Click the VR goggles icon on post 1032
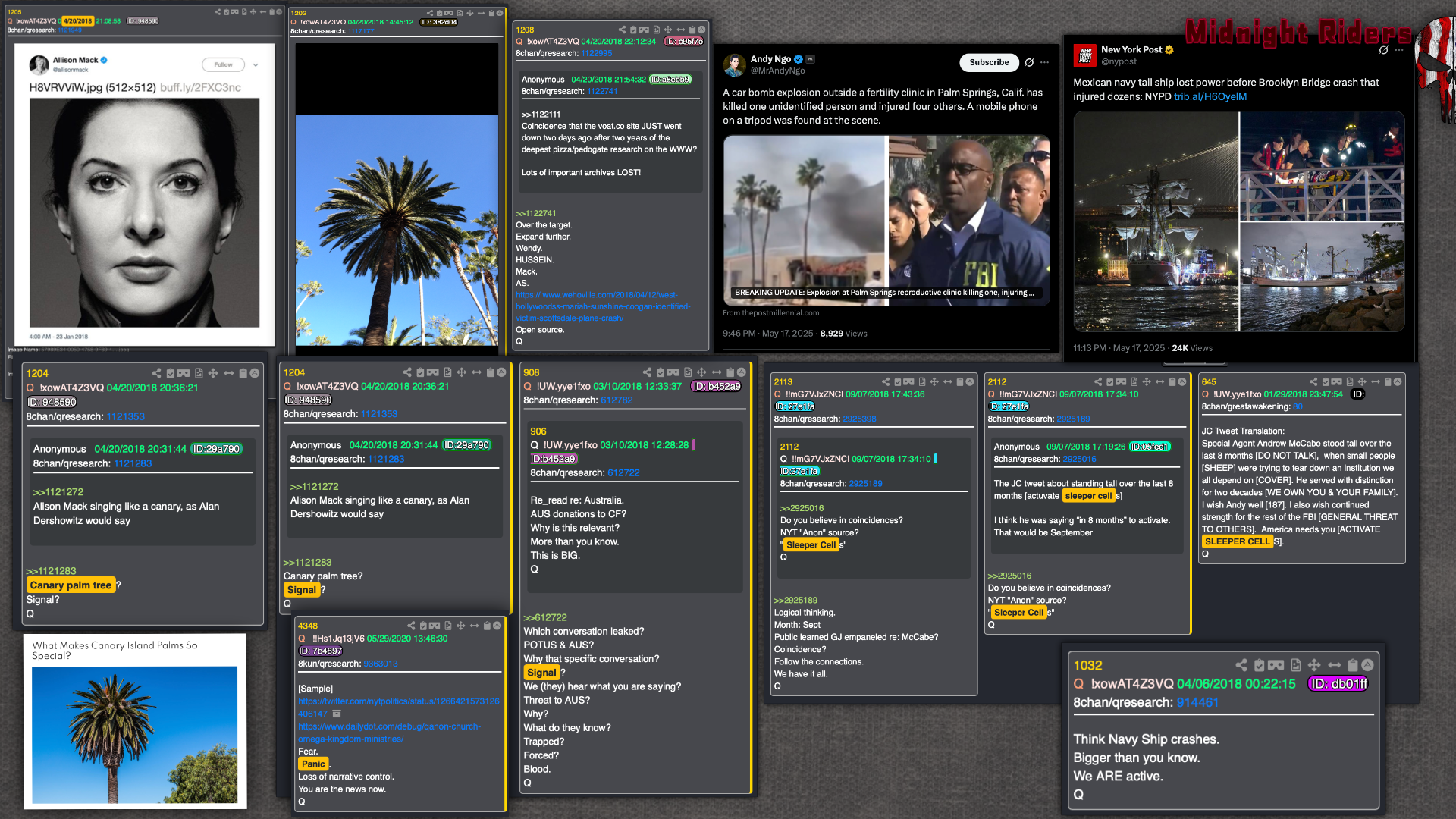Viewport: 1456px width, 819px height. click(1276, 665)
